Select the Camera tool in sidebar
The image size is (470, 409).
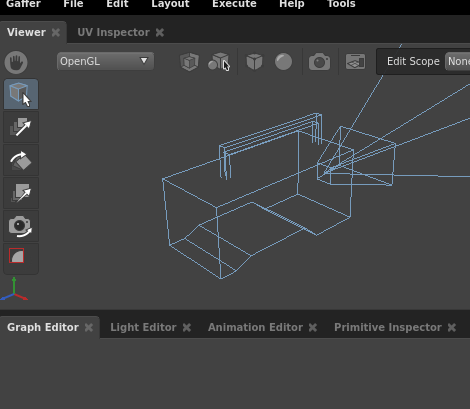click(x=21, y=226)
